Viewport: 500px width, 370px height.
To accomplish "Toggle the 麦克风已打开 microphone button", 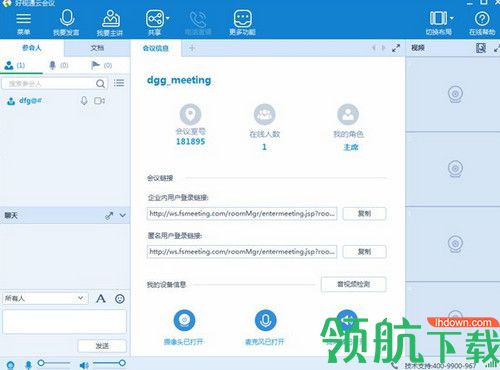I will [x=265, y=320].
